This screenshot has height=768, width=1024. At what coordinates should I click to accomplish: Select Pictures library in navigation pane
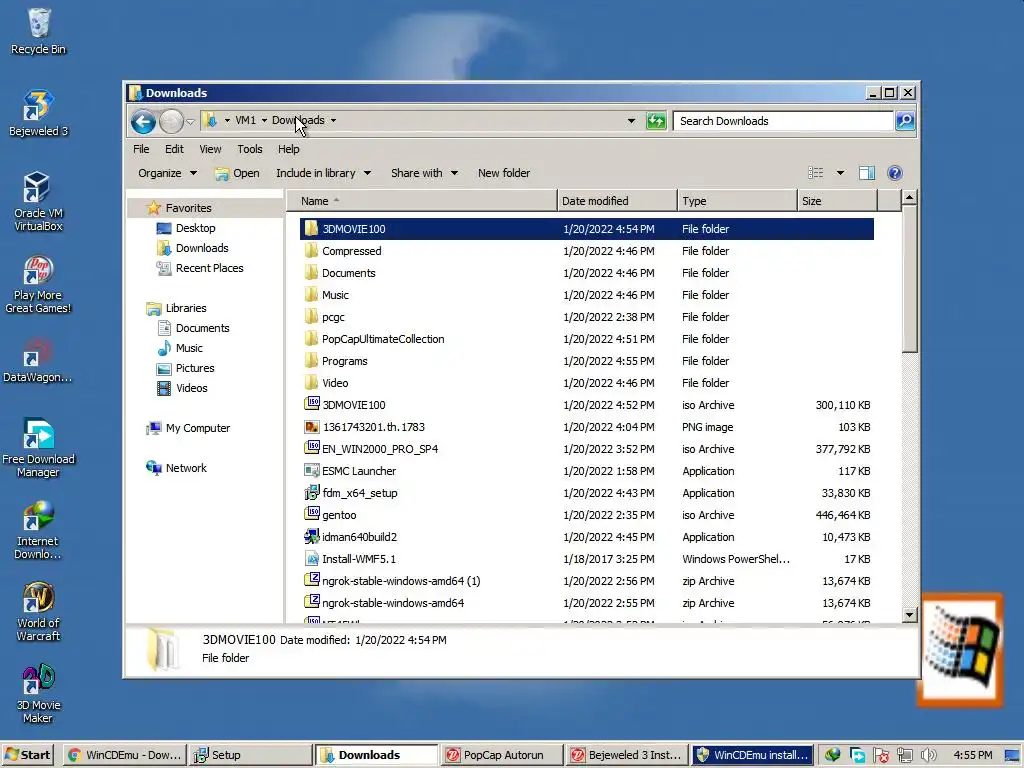click(185, 368)
